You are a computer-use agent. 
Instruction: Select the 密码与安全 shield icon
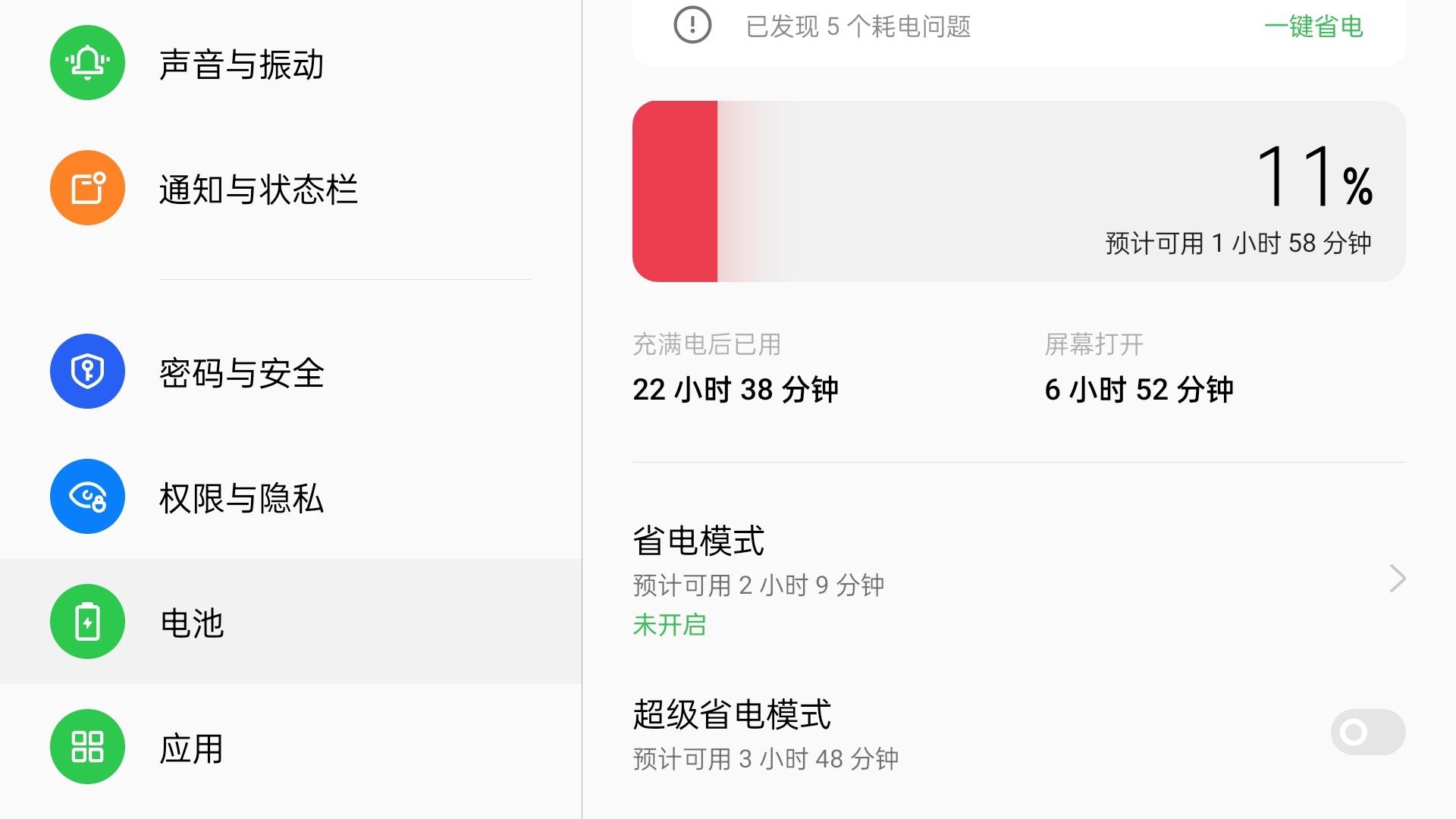coord(87,372)
